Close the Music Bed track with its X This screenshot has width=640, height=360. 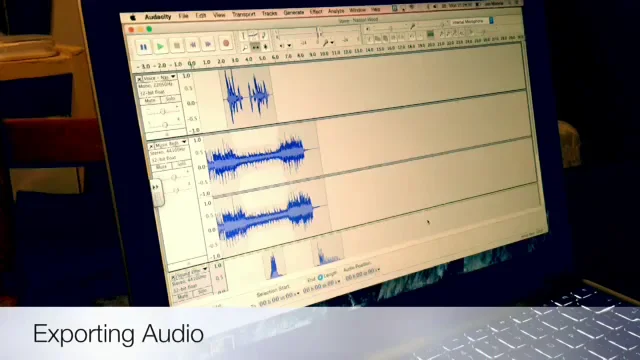[151, 146]
